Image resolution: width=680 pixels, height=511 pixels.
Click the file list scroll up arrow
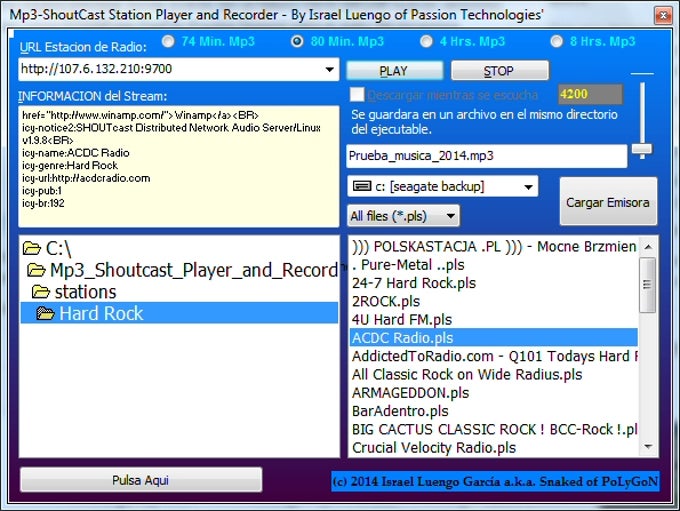[x=648, y=247]
